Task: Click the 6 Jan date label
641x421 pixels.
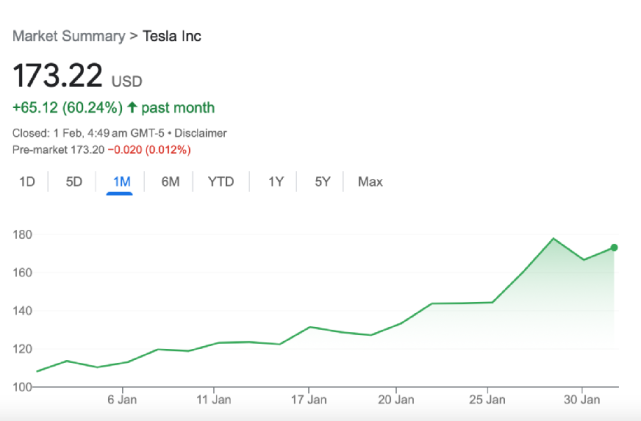Action: [122, 400]
